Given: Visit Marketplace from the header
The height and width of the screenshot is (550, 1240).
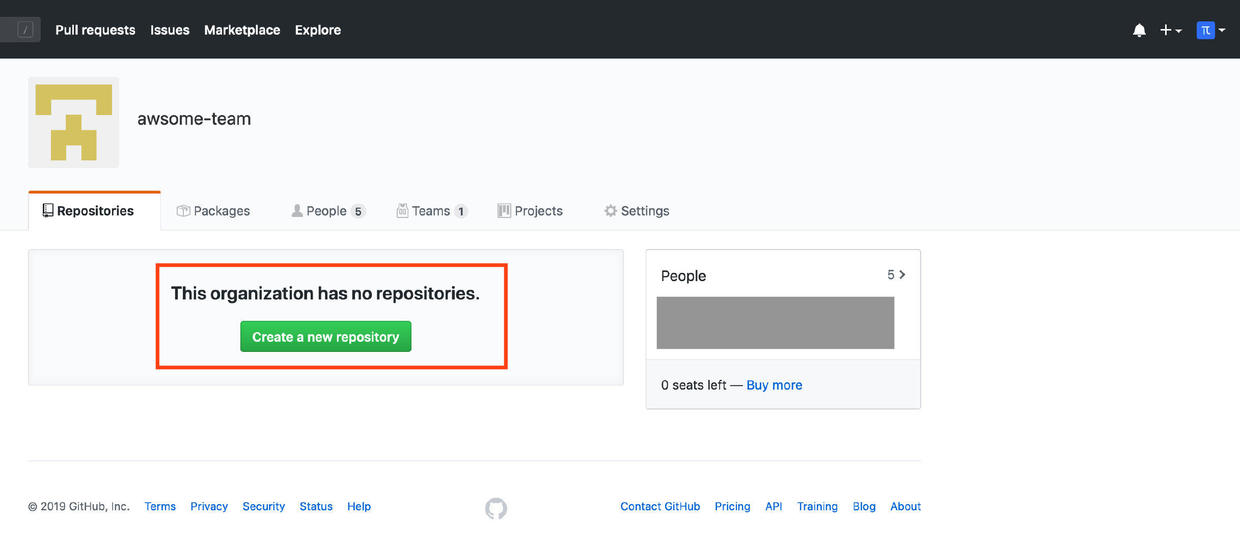Looking at the screenshot, I should click(x=242, y=30).
